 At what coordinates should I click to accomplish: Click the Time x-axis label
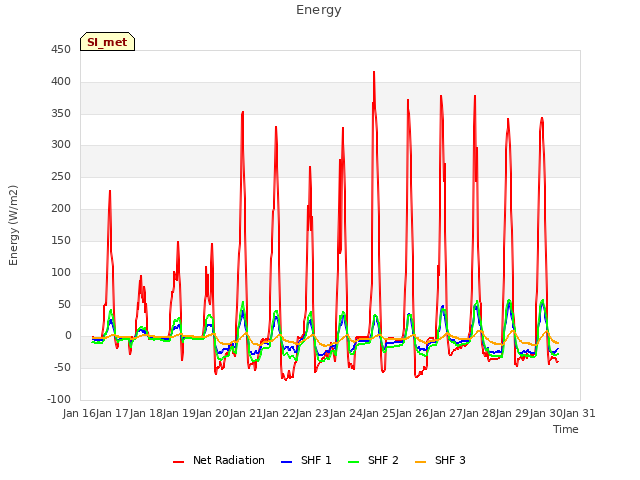(x=566, y=429)
